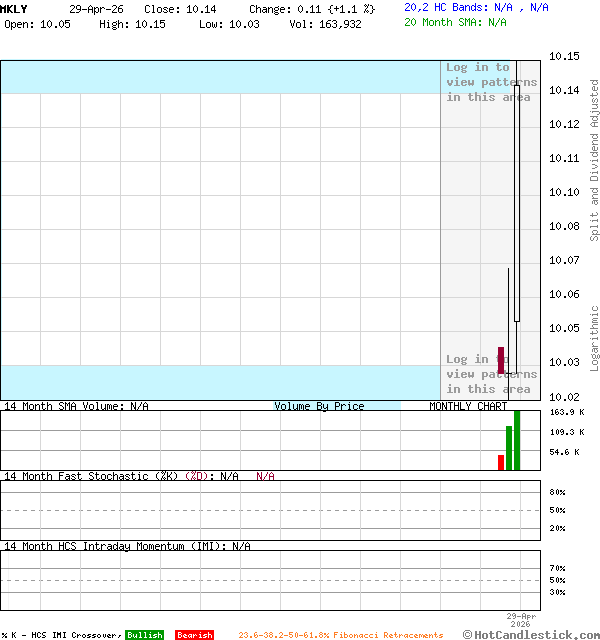Click the Fibonacci Retracements legend text

click(x=340, y=635)
